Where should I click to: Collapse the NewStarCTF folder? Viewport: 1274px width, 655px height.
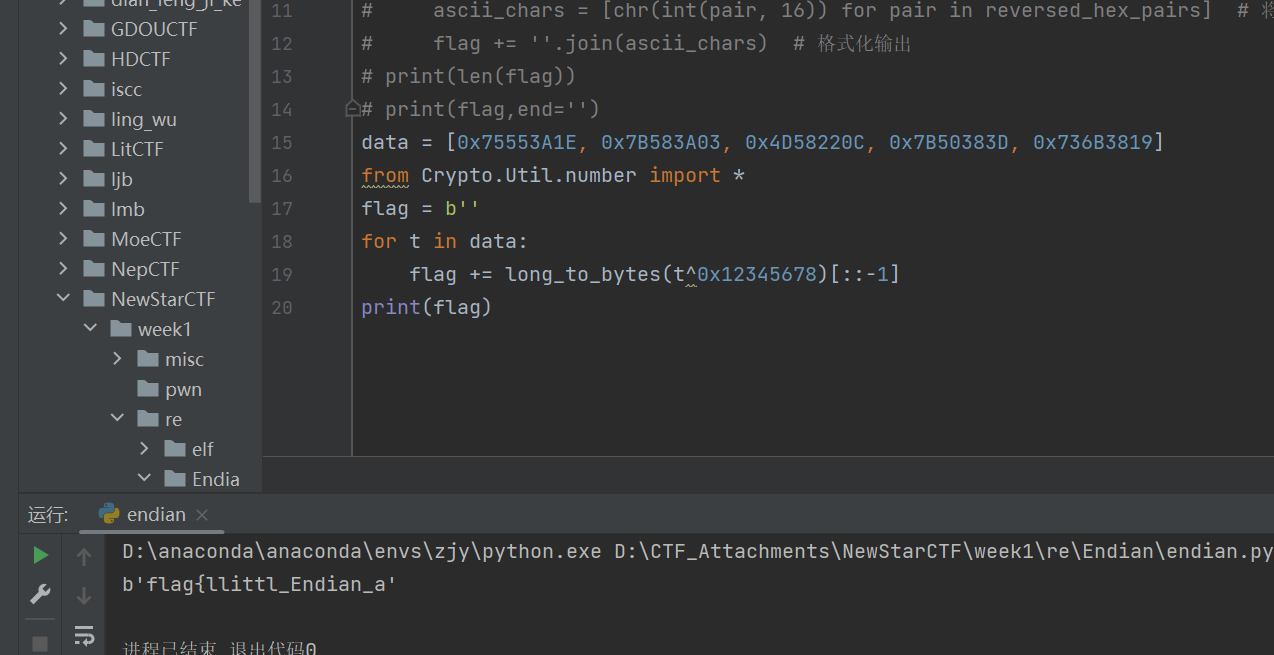64,299
